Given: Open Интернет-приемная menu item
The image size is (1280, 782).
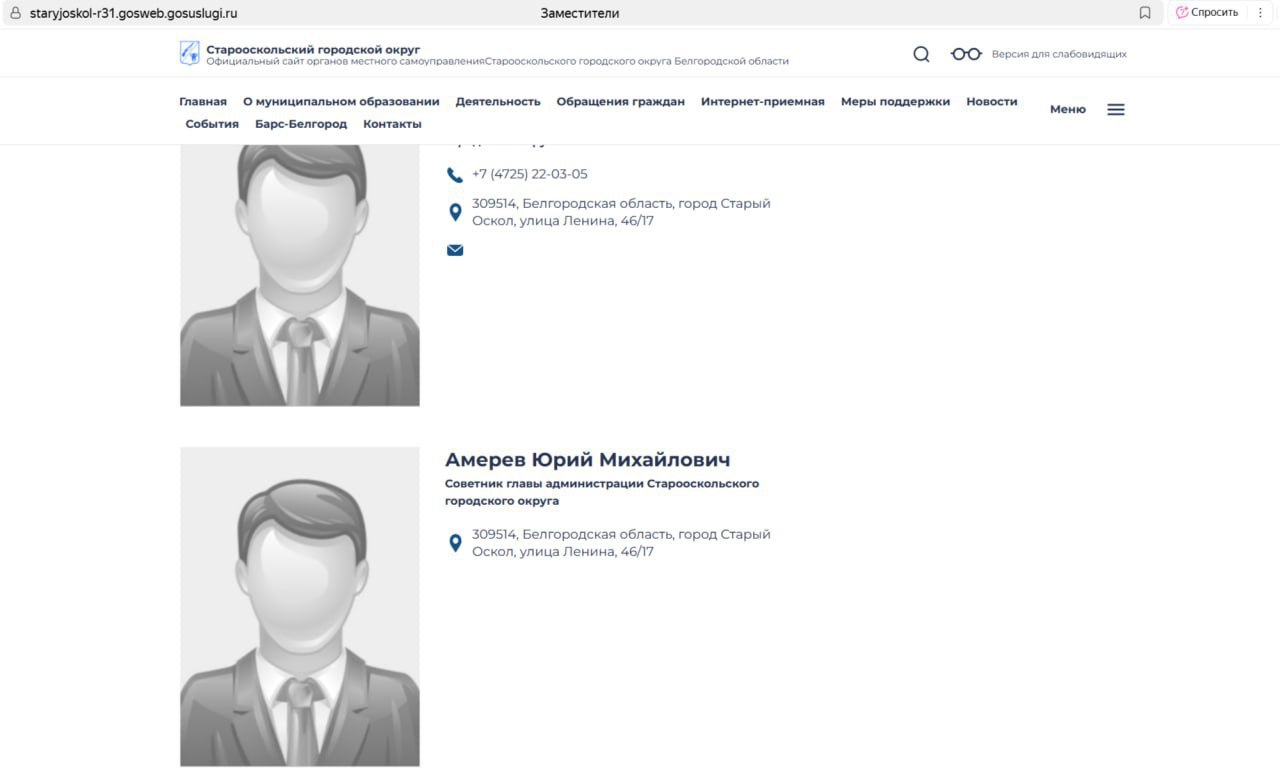Looking at the screenshot, I should 763,101.
